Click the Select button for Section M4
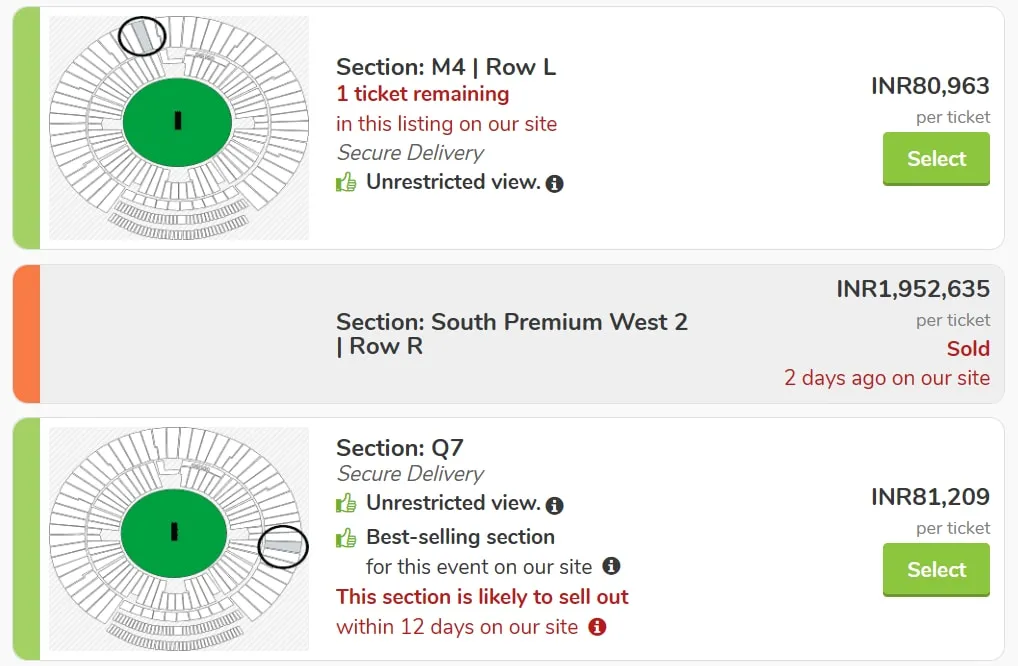 (936, 159)
